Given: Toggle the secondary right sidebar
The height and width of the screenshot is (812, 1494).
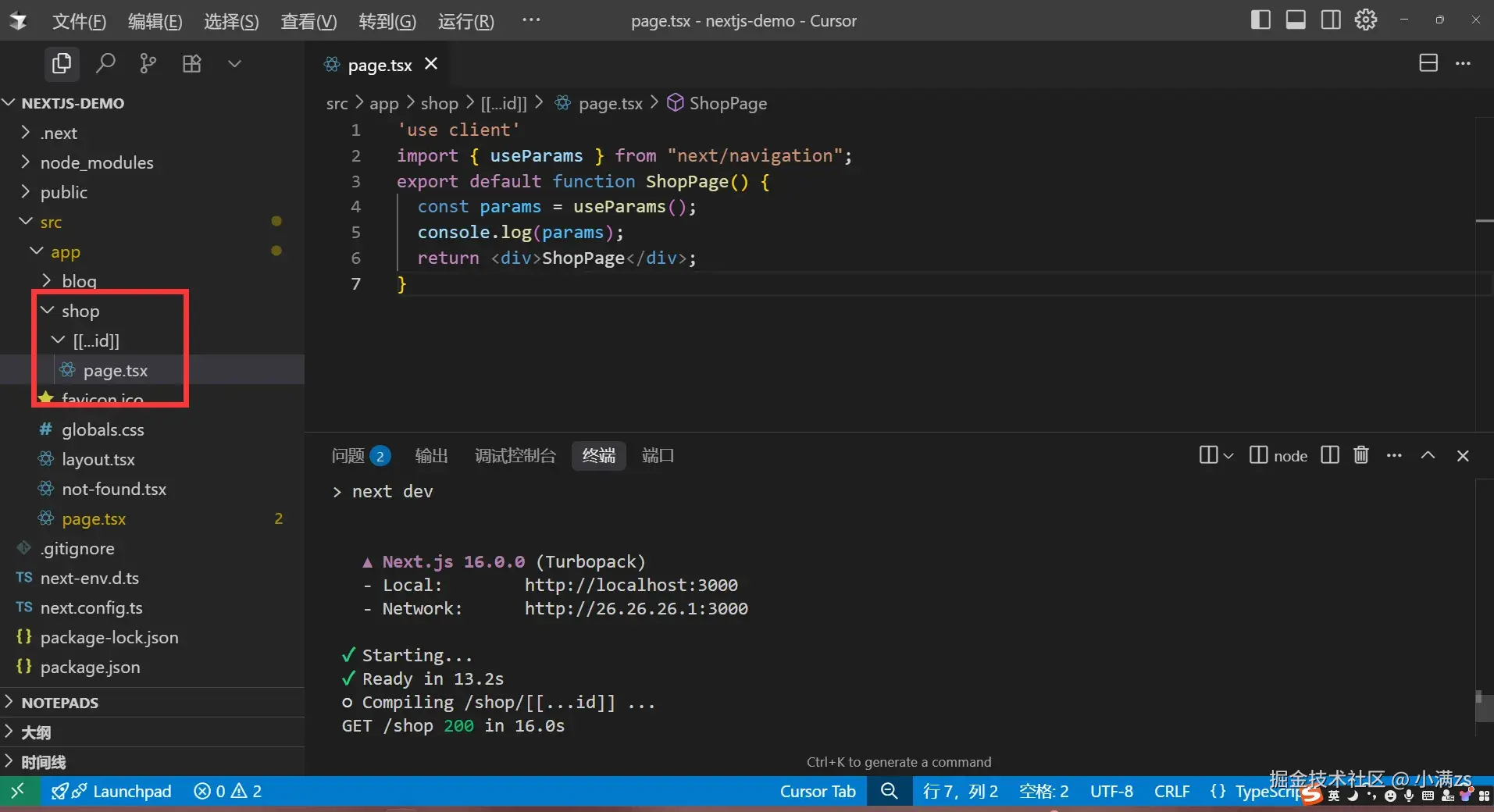Looking at the screenshot, I should click(1330, 20).
